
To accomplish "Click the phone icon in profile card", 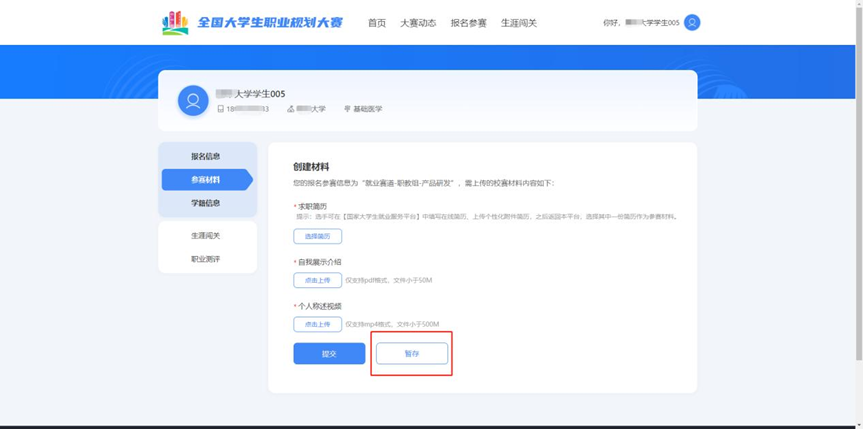I will point(221,109).
